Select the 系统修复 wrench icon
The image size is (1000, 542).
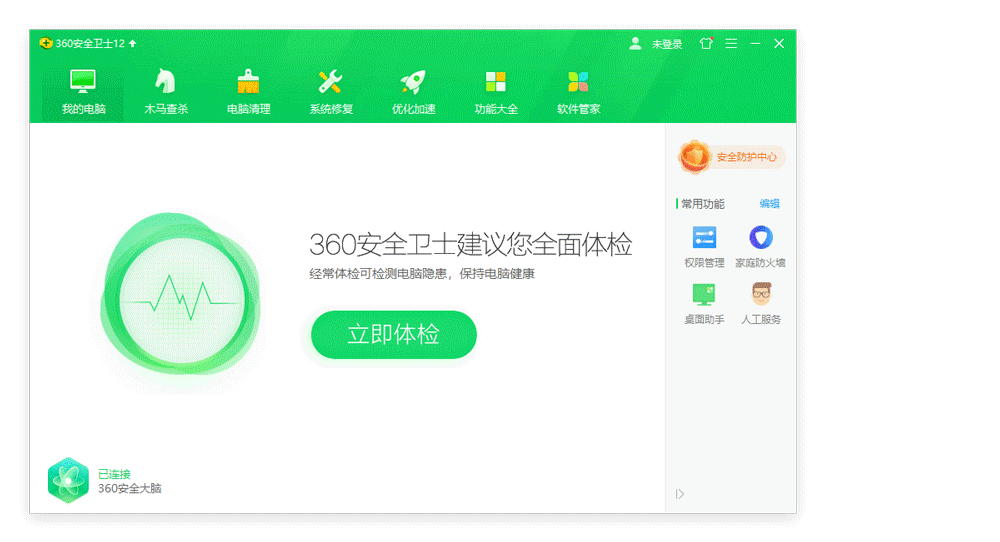[330, 82]
